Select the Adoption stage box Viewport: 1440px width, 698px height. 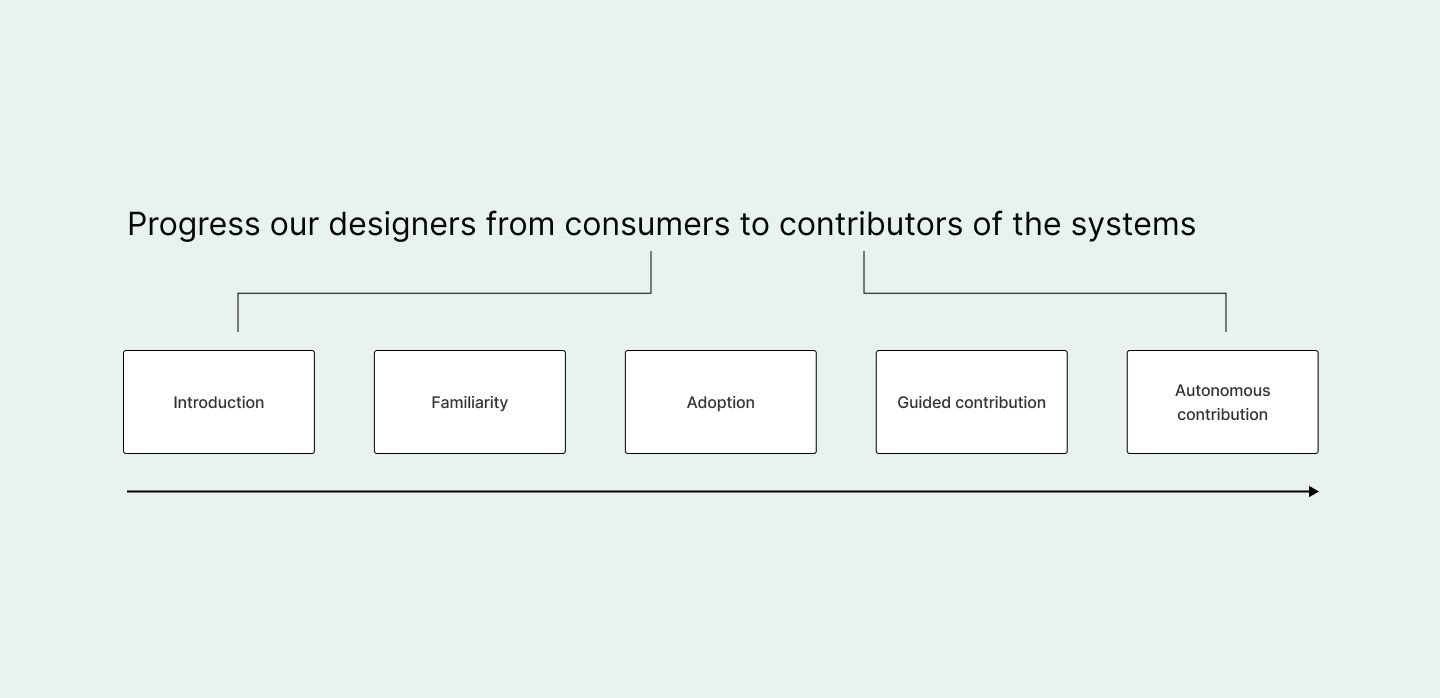(x=721, y=402)
